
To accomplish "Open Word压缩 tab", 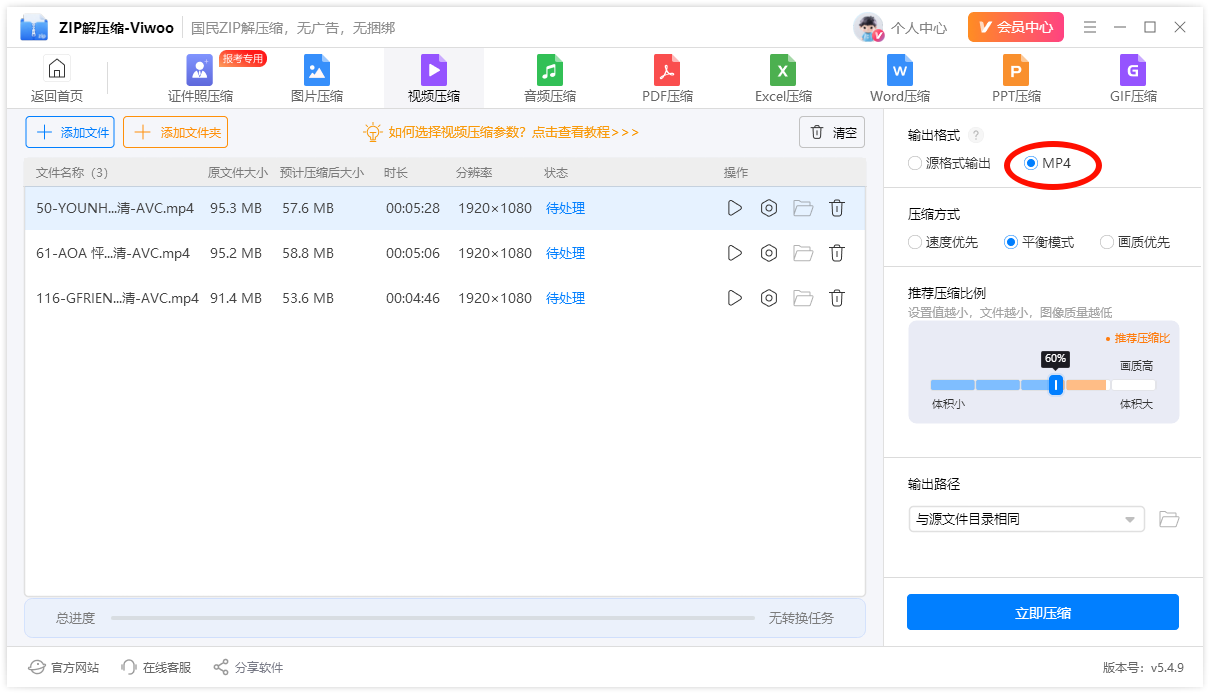I will (x=900, y=79).
